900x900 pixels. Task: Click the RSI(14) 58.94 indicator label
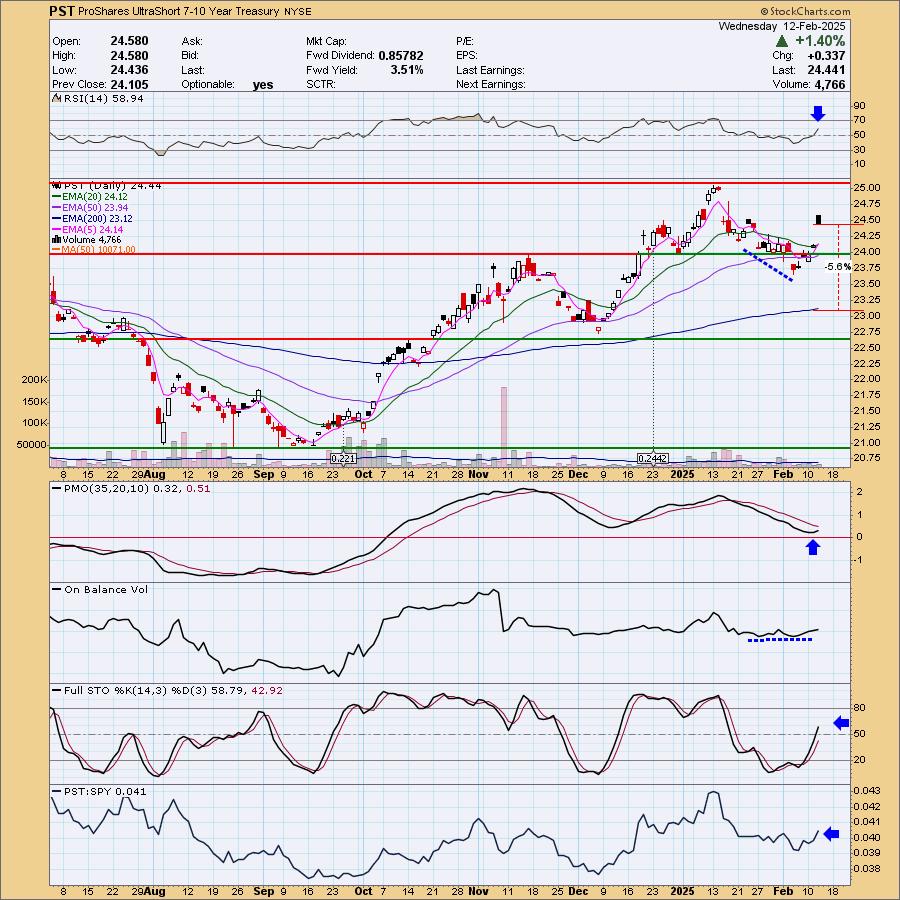click(103, 98)
